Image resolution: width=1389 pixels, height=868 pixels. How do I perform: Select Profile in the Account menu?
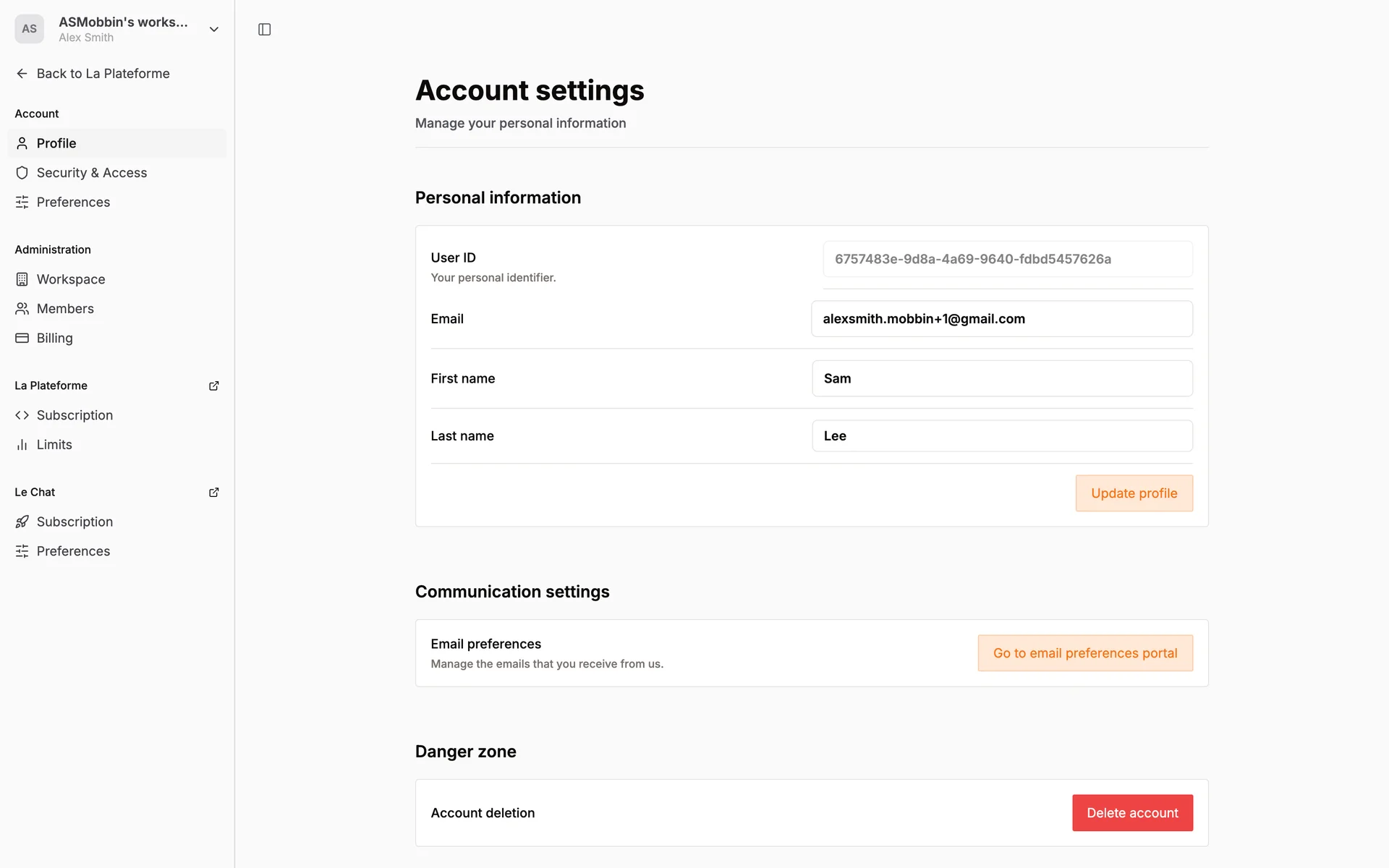[56, 143]
